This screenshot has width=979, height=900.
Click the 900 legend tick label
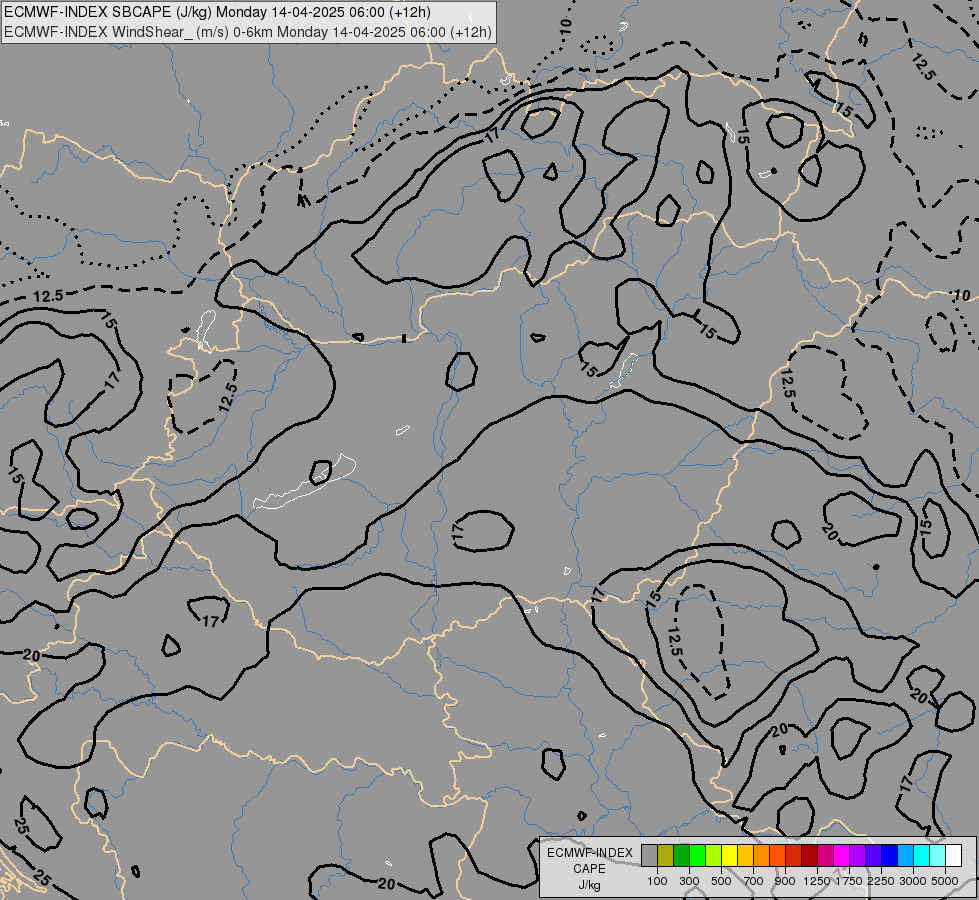pos(785,881)
